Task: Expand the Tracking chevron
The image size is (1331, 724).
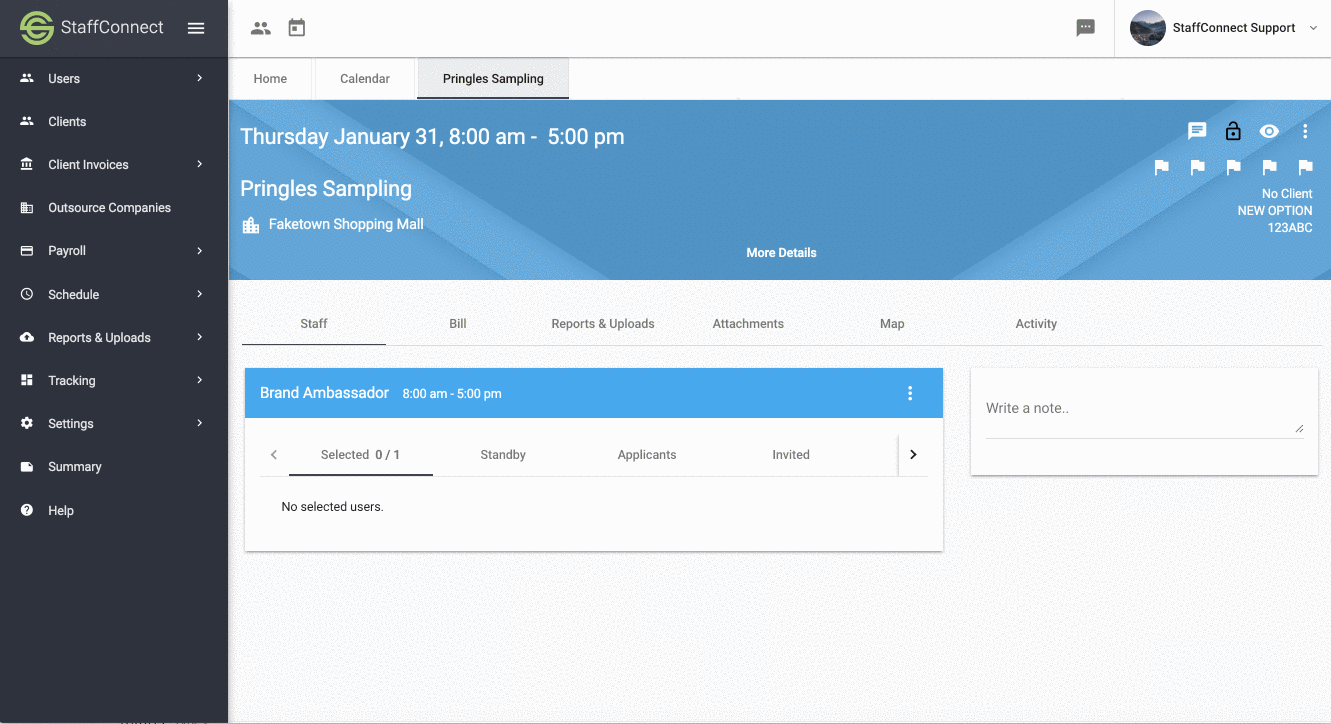Action: click(200, 380)
